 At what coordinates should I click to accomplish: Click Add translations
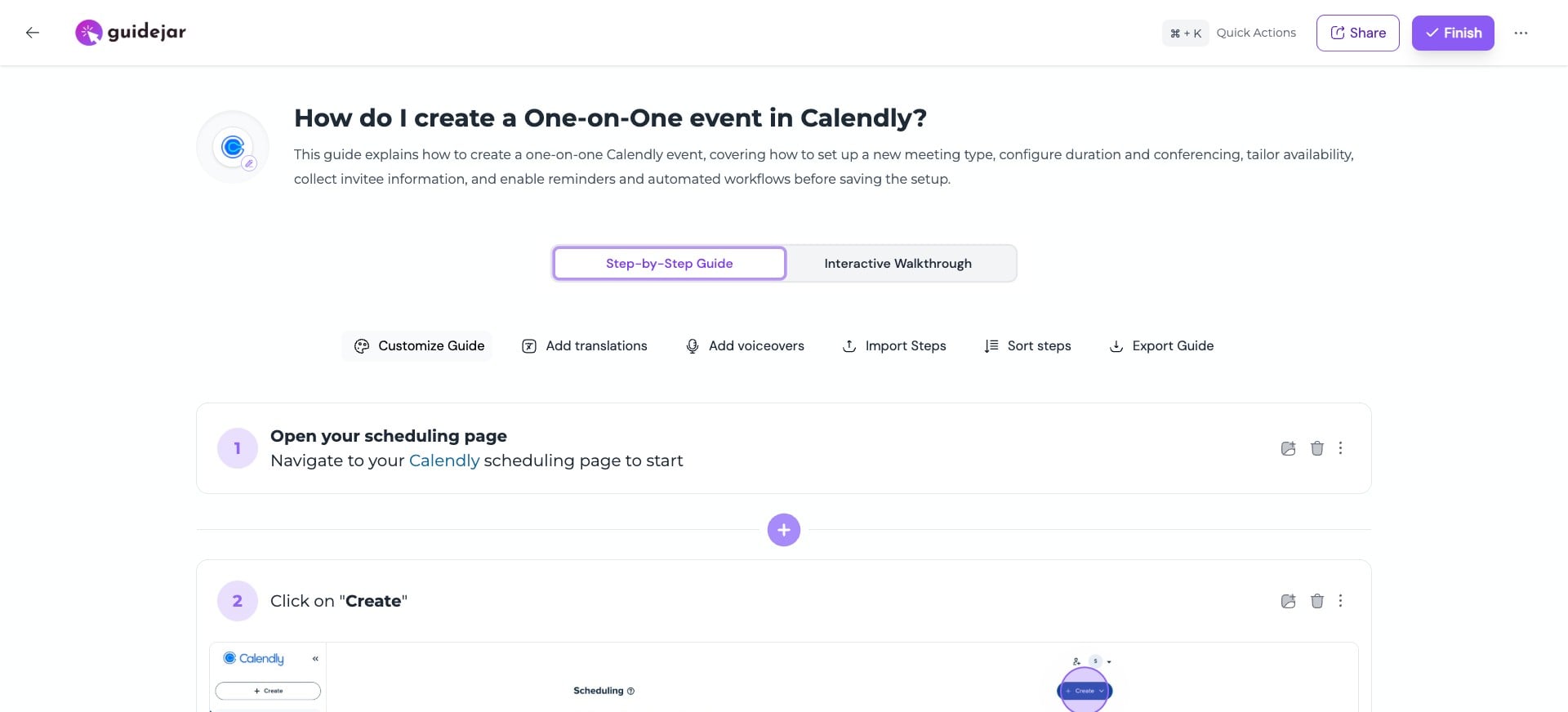584,346
